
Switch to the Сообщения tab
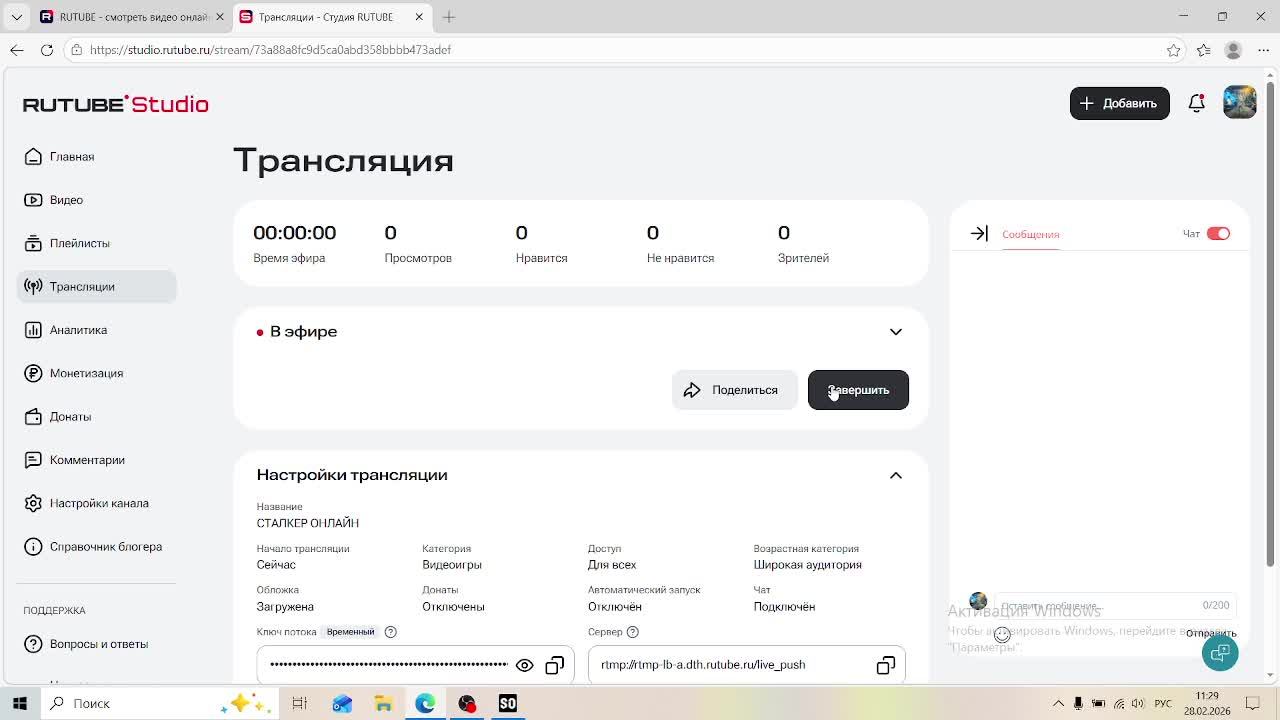tap(1030, 234)
